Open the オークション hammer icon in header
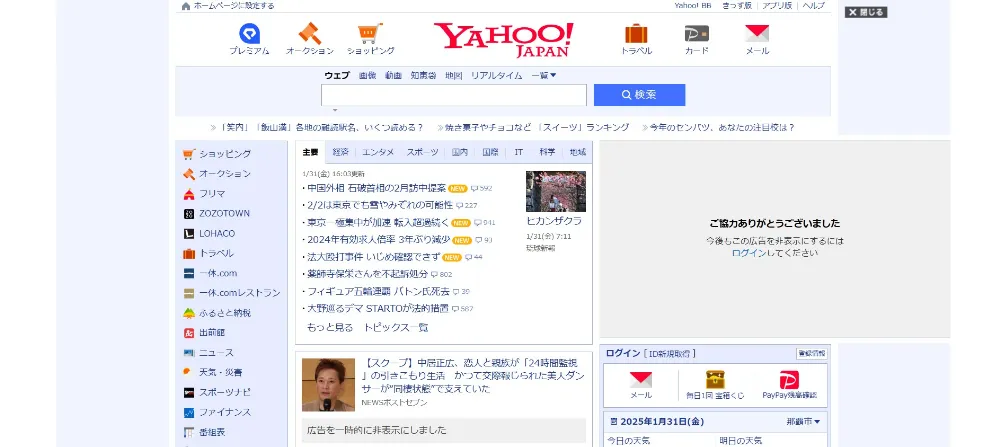1000x447 pixels. point(310,33)
